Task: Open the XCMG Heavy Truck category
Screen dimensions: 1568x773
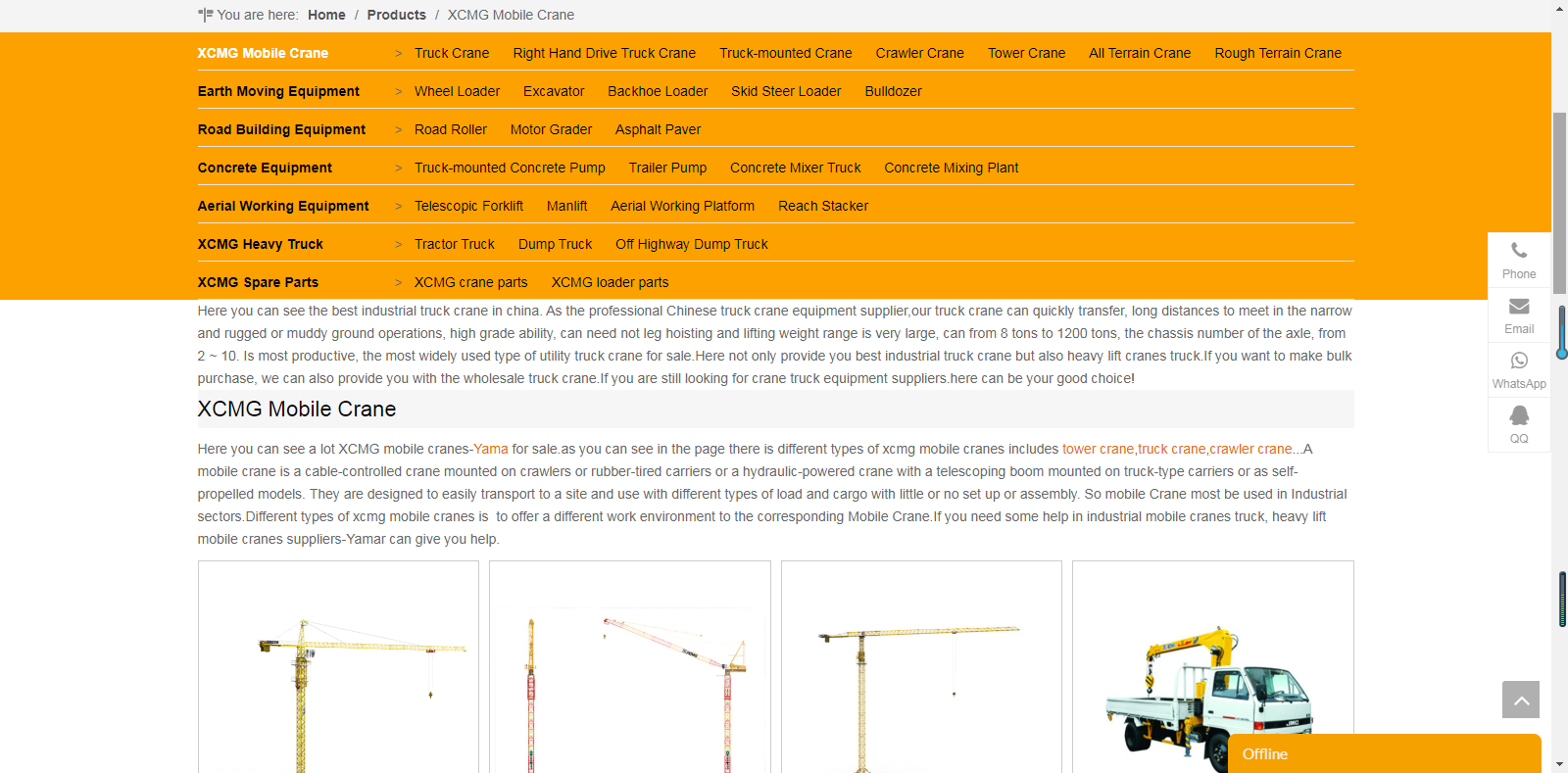Action: [260, 244]
